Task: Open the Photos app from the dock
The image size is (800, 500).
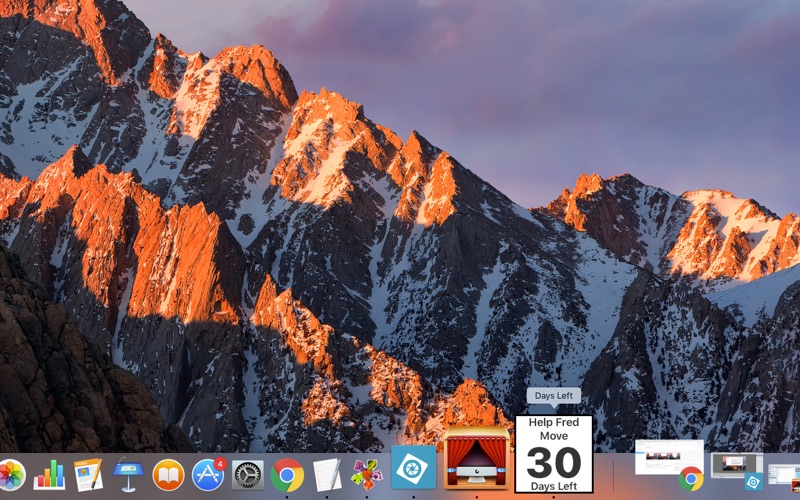Action: [x=10, y=475]
